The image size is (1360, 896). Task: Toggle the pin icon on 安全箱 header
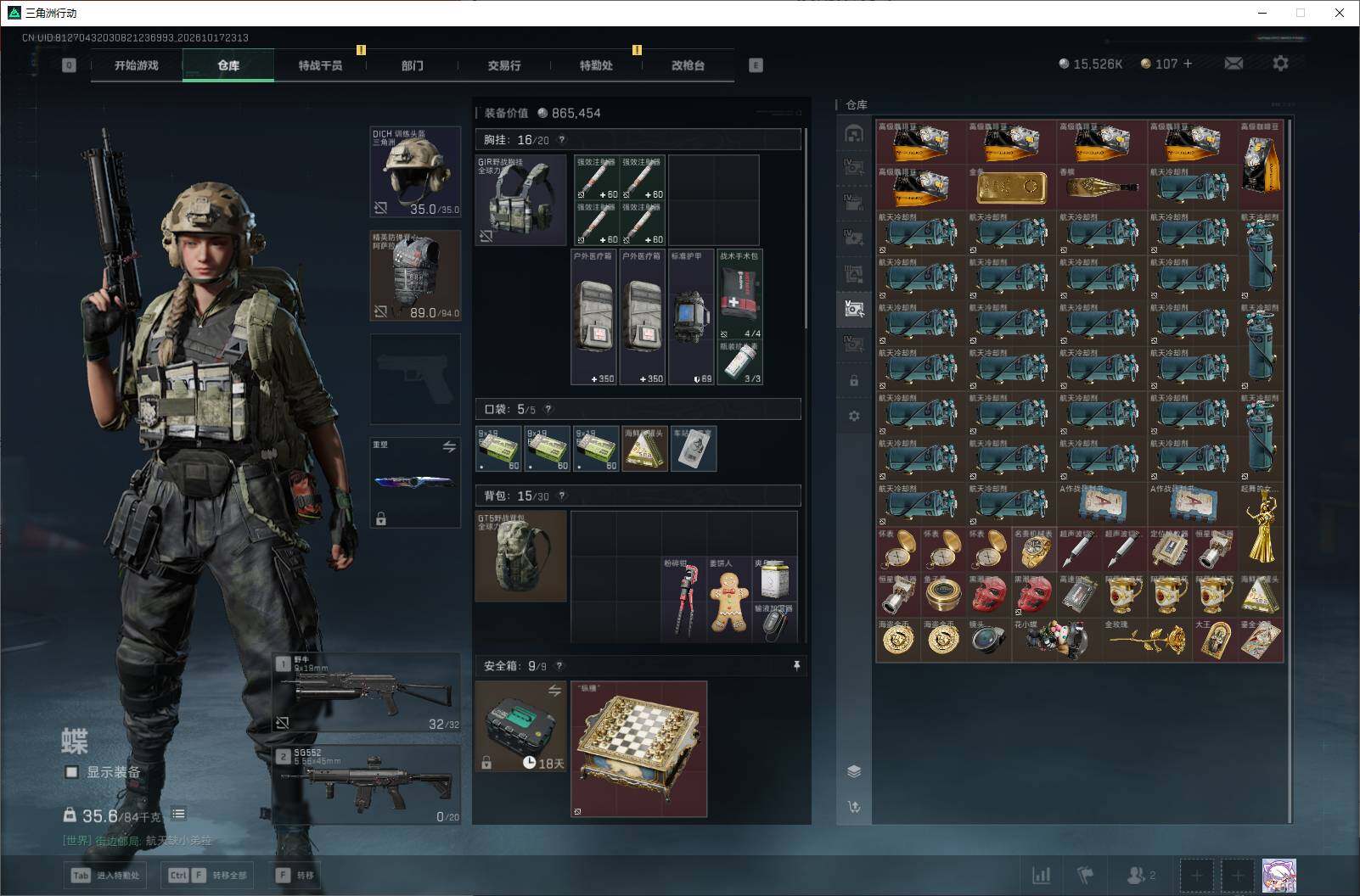click(x=796, y=666)
